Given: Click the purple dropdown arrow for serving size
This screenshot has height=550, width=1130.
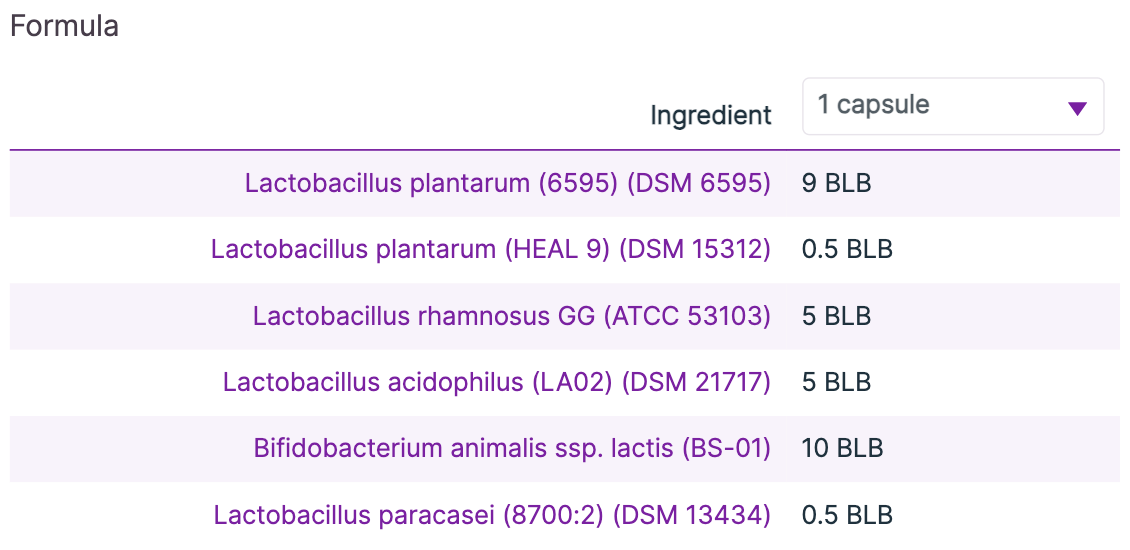Looking at the screenshot, I should (1077, 108).
